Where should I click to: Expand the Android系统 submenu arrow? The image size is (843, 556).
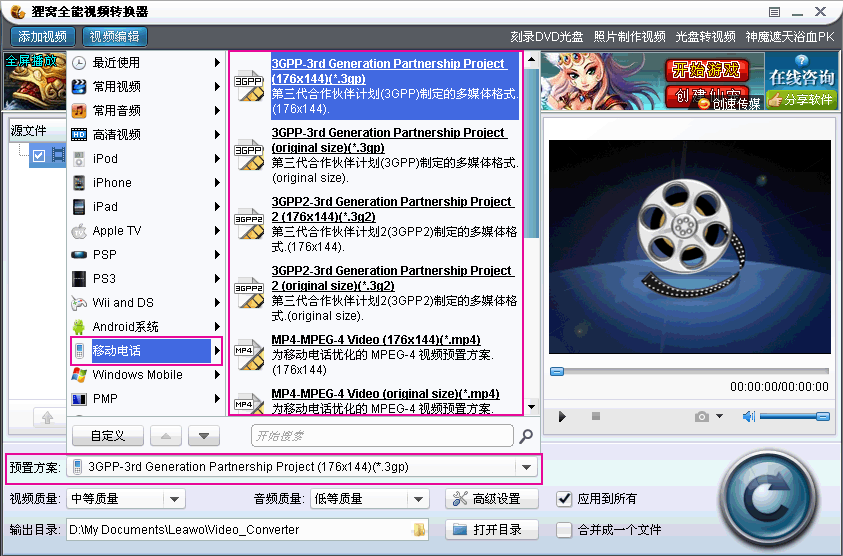(217, 326)
